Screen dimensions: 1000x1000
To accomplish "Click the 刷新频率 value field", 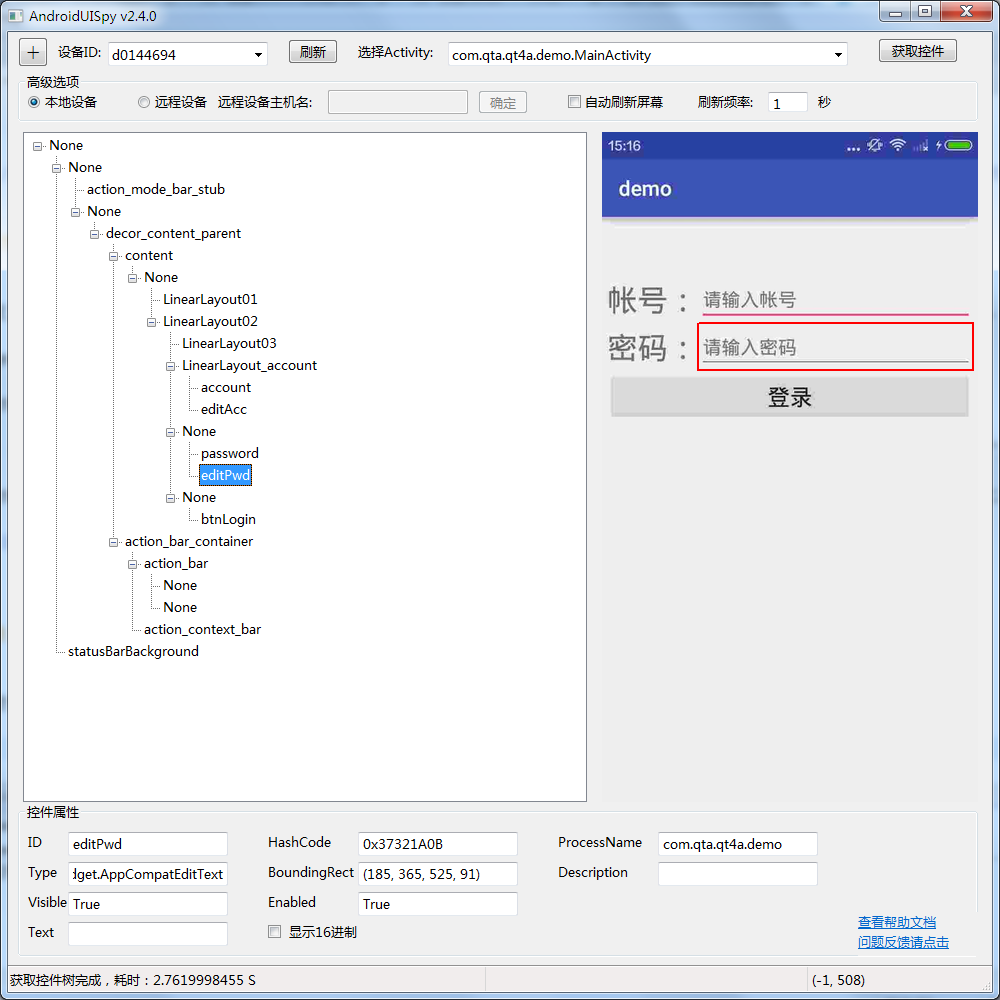I will 788,103.
